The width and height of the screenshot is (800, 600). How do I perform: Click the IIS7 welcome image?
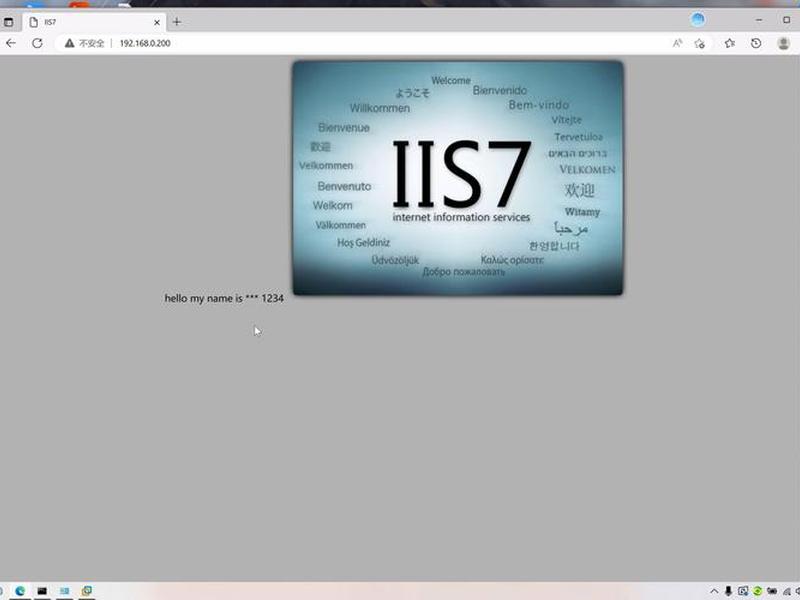point(458,178)
